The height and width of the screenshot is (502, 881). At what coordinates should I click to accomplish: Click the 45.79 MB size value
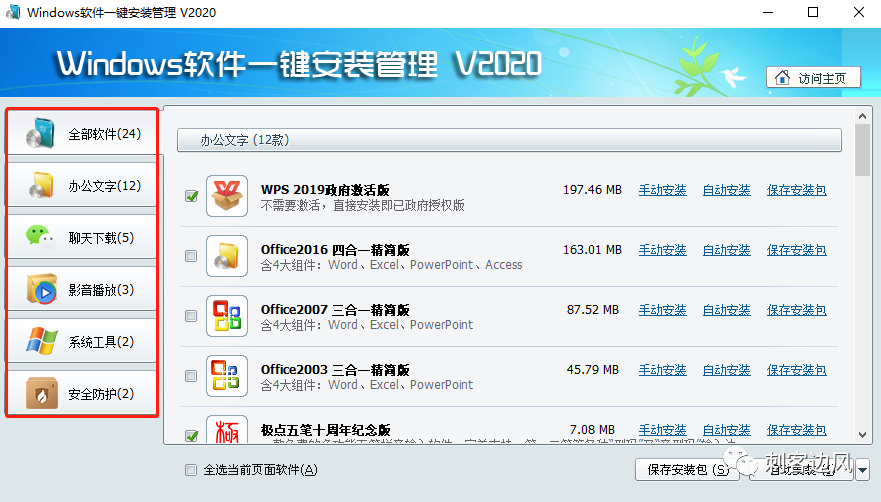(x=593, y=370)
